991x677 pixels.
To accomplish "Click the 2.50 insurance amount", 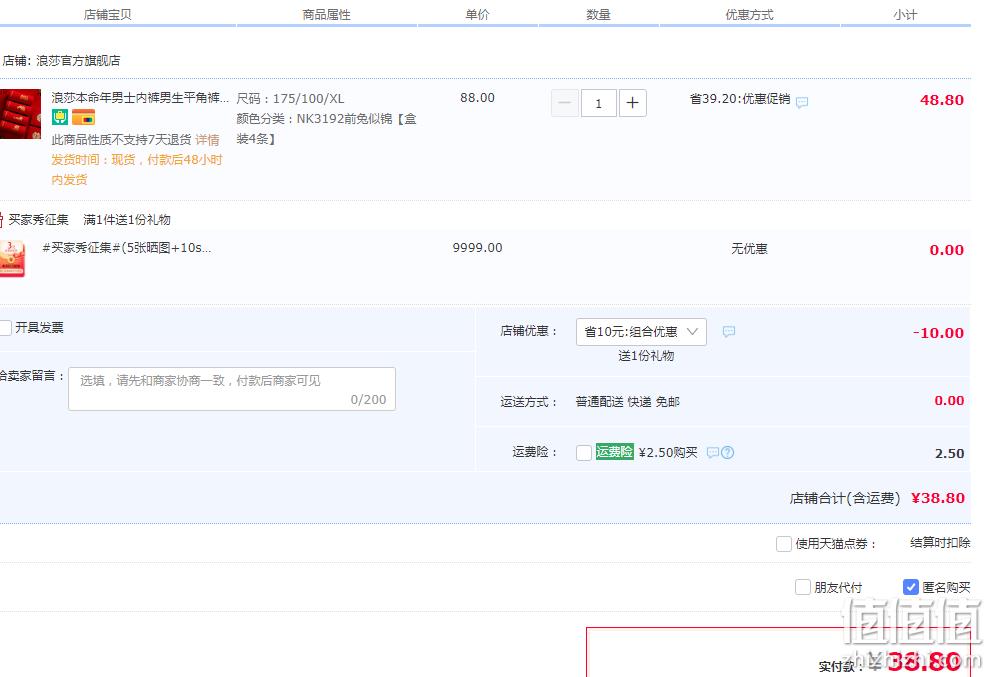I will (x=949, y=454).
